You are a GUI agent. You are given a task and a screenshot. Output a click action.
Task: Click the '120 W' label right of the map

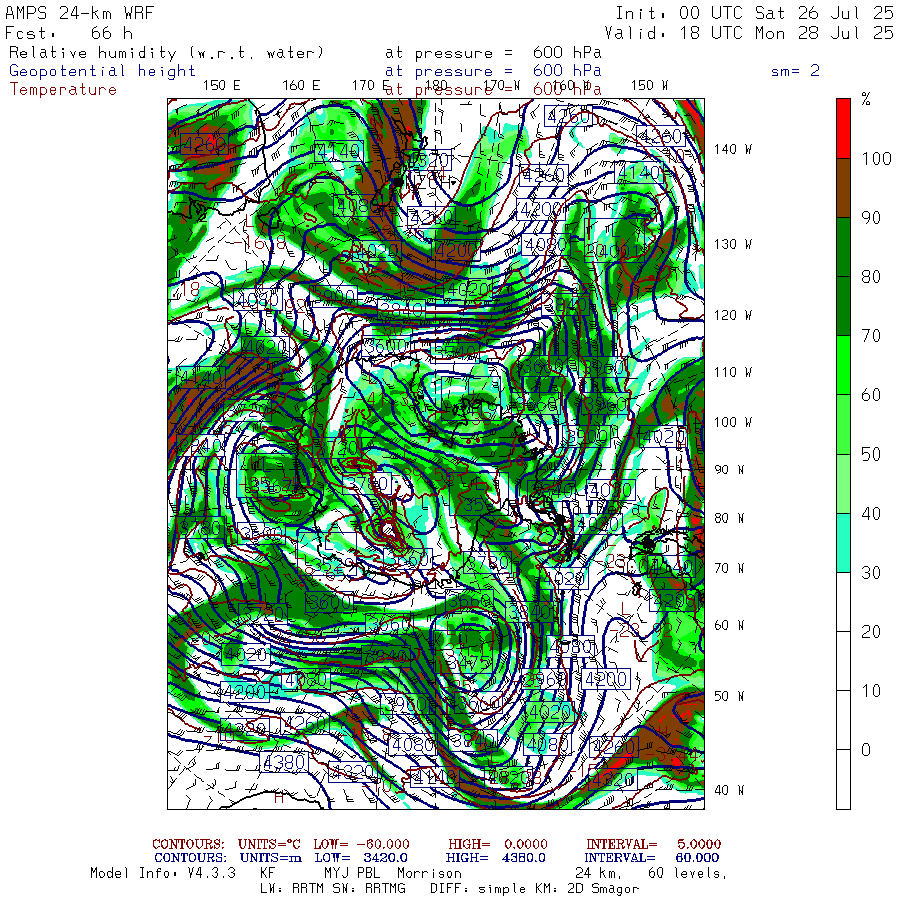point(732,315)
